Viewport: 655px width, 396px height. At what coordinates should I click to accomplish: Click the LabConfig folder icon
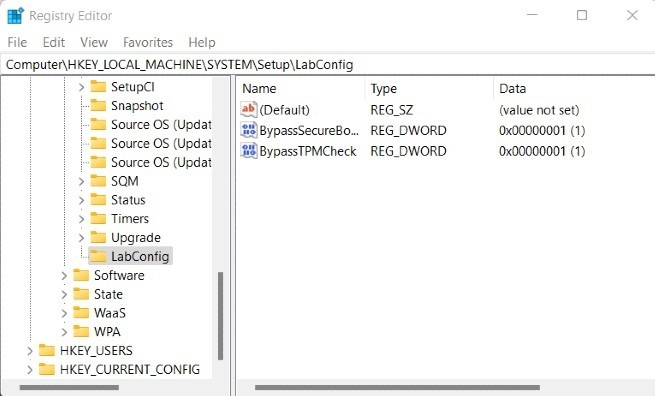tap(98, 256)
